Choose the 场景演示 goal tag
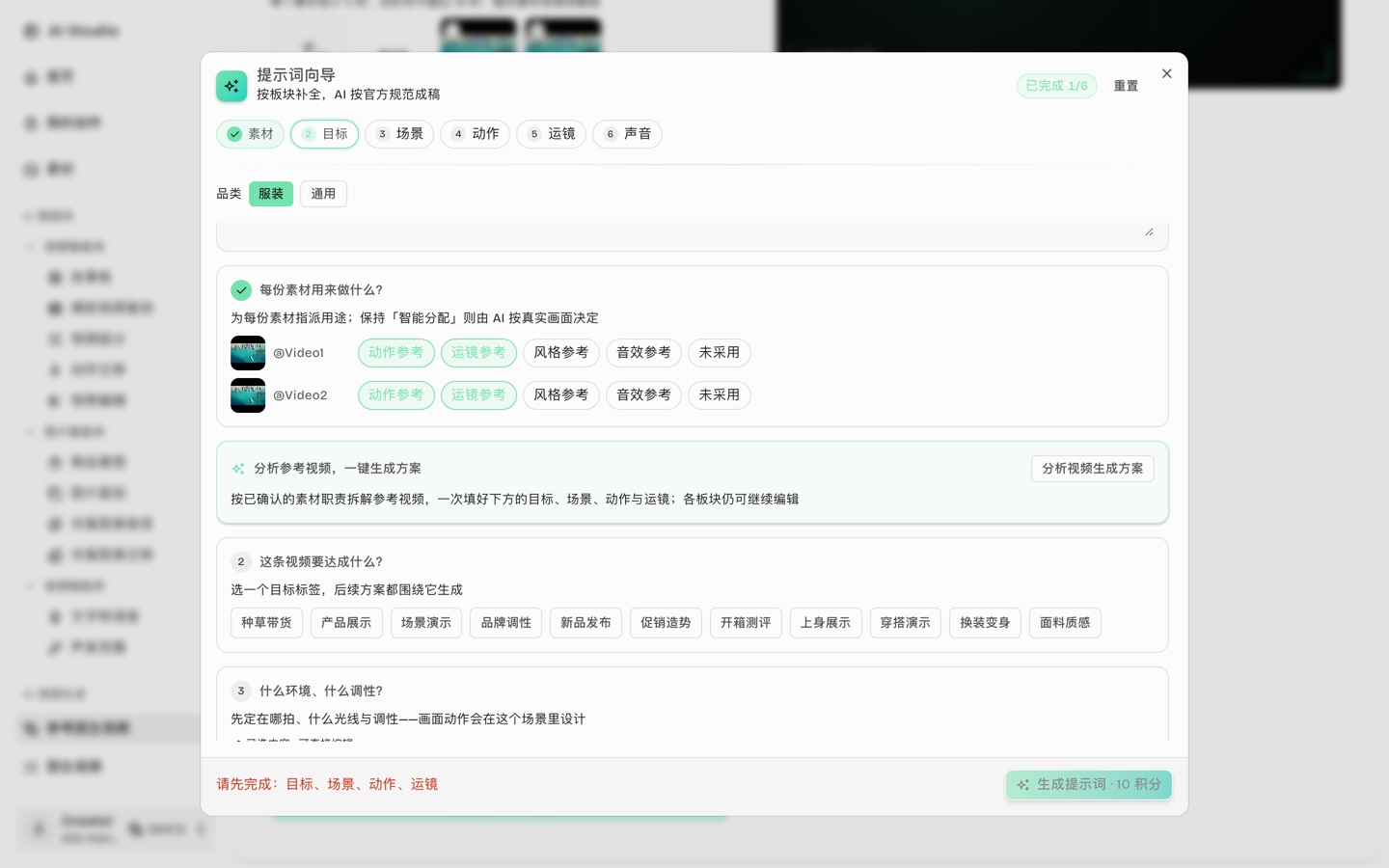The image size is (1389, 868). (x=426, y=623)
